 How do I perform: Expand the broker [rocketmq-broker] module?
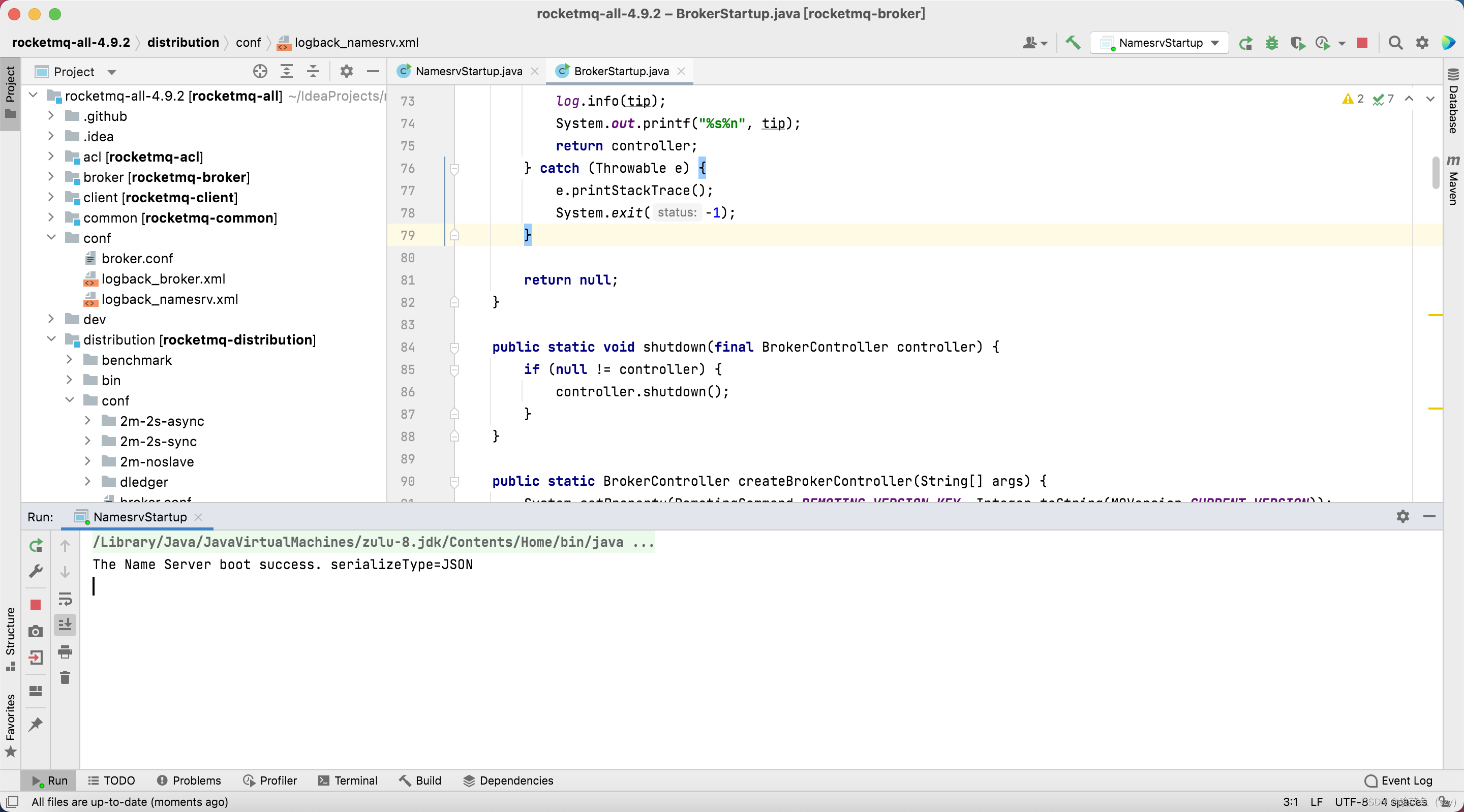click(51, 177)
